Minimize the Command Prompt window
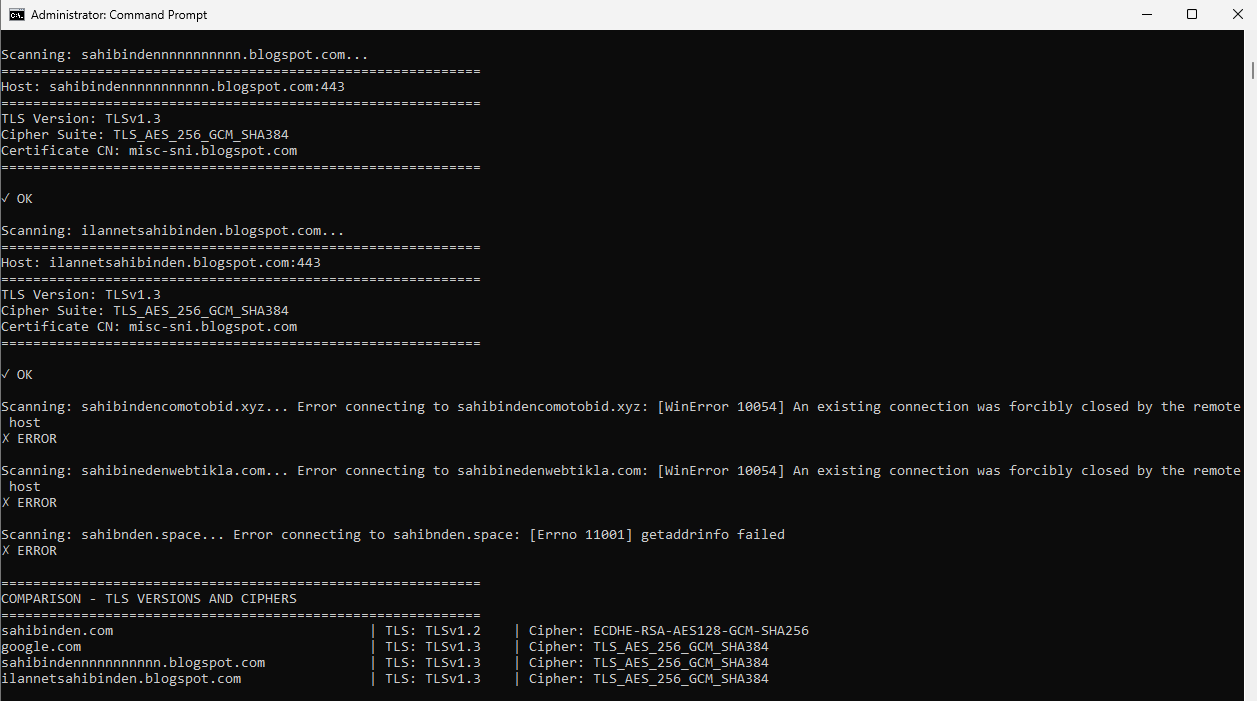The image size is (1257, 701). 1145,15
